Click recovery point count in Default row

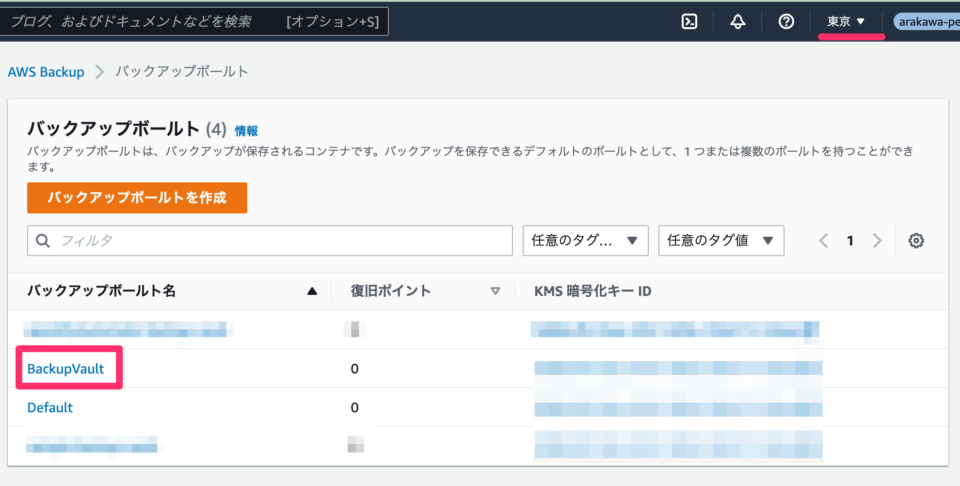354,408
